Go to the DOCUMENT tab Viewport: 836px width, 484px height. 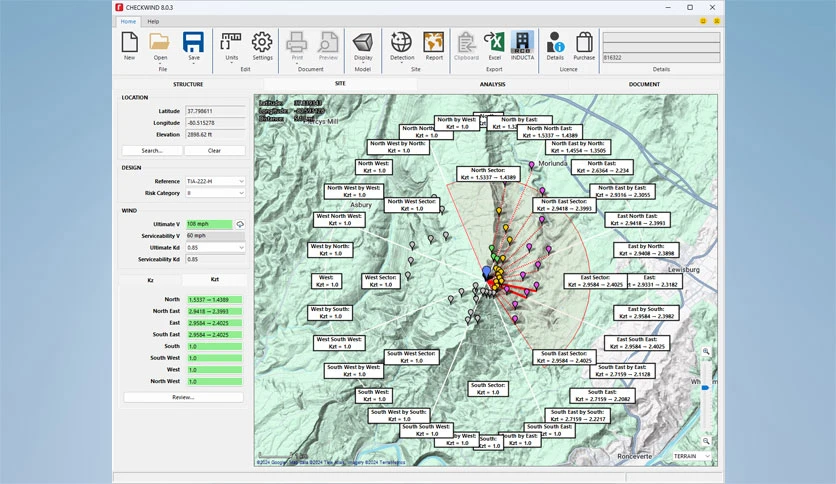click(x=644, y=84)
